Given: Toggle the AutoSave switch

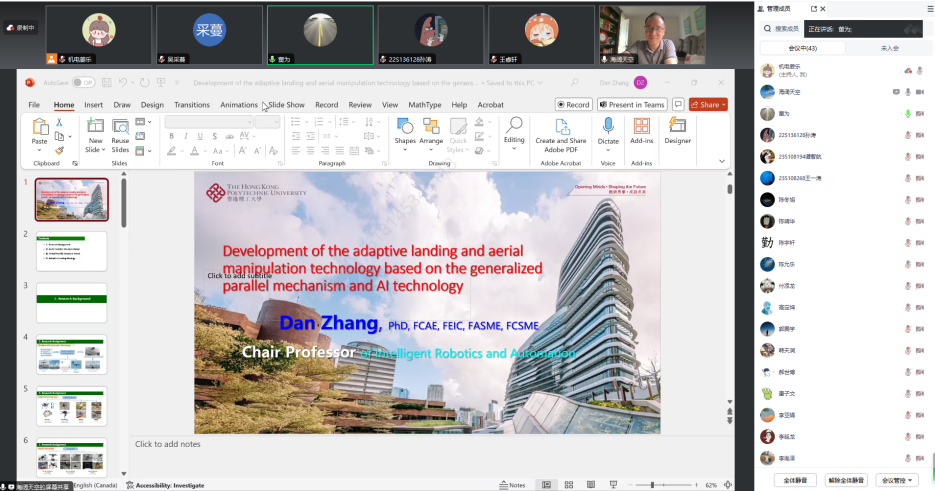Looking at the screenshot, I should click(x=83, y=82).
